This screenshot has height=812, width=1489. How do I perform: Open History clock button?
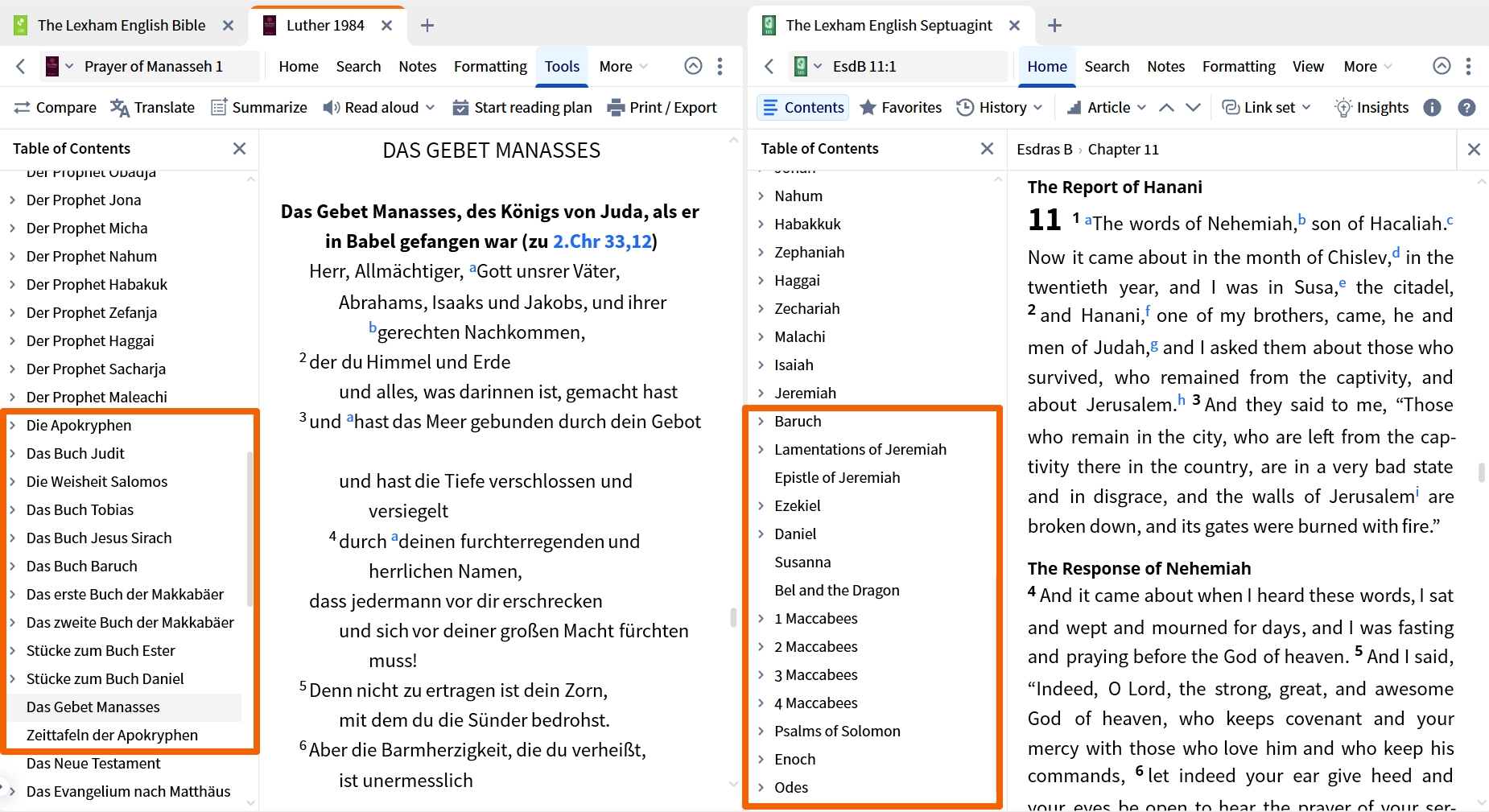click(x=999, y=108)
